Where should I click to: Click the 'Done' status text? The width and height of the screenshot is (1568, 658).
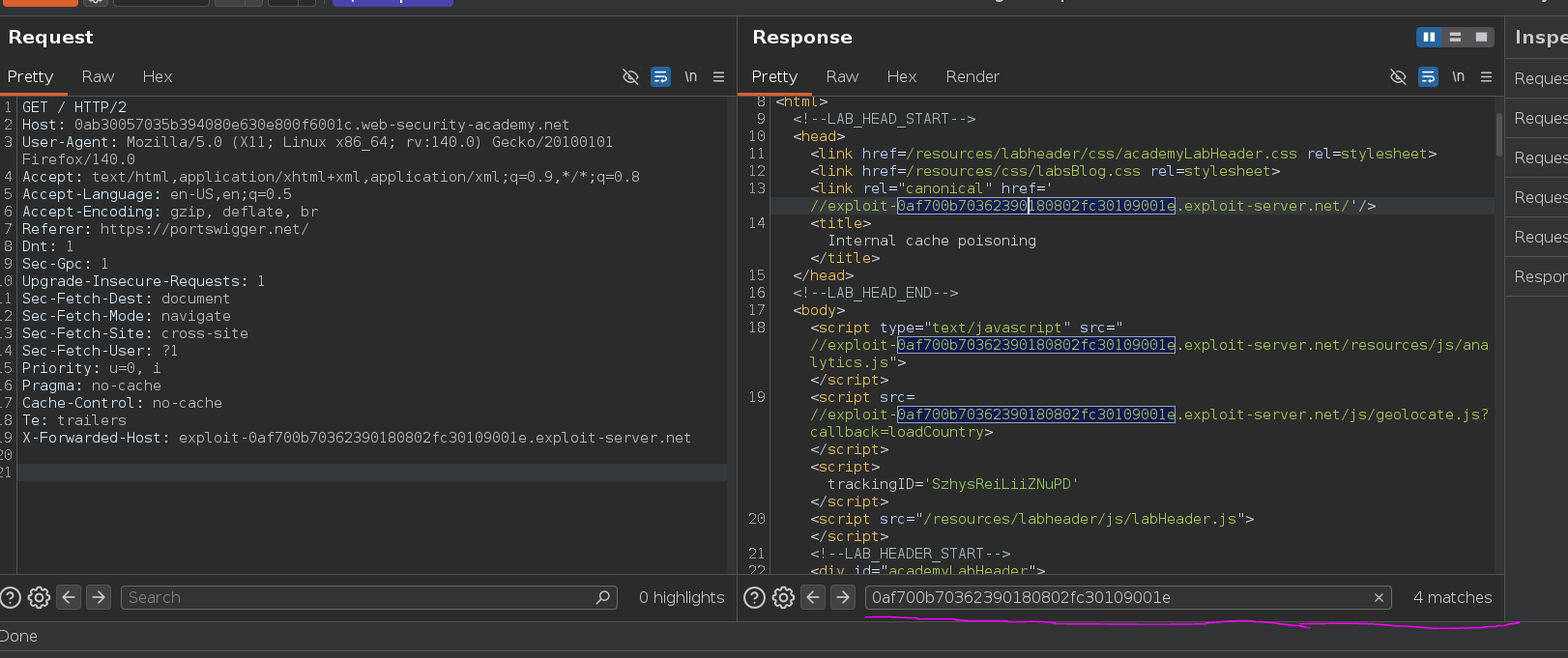[x=18, y=636]
